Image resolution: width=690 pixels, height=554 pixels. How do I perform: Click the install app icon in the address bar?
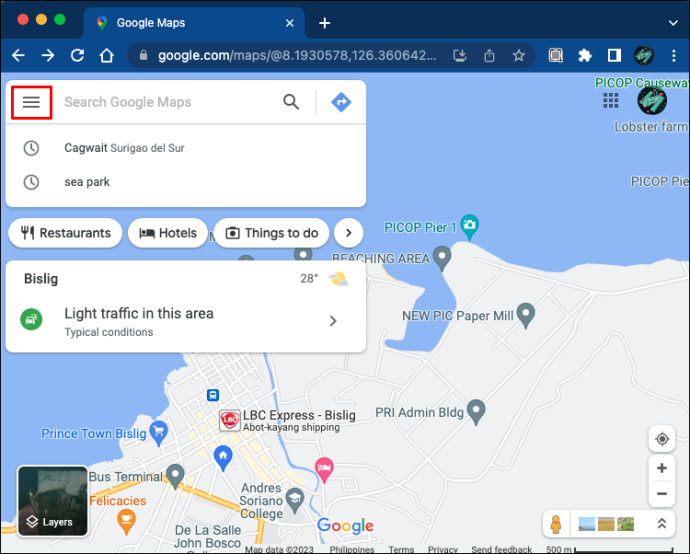459,55
